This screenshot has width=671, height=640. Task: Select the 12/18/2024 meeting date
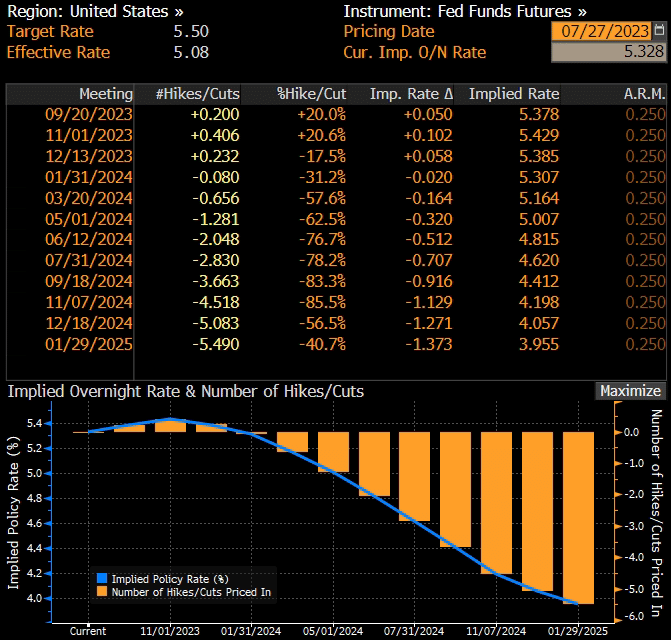[89, 323]
